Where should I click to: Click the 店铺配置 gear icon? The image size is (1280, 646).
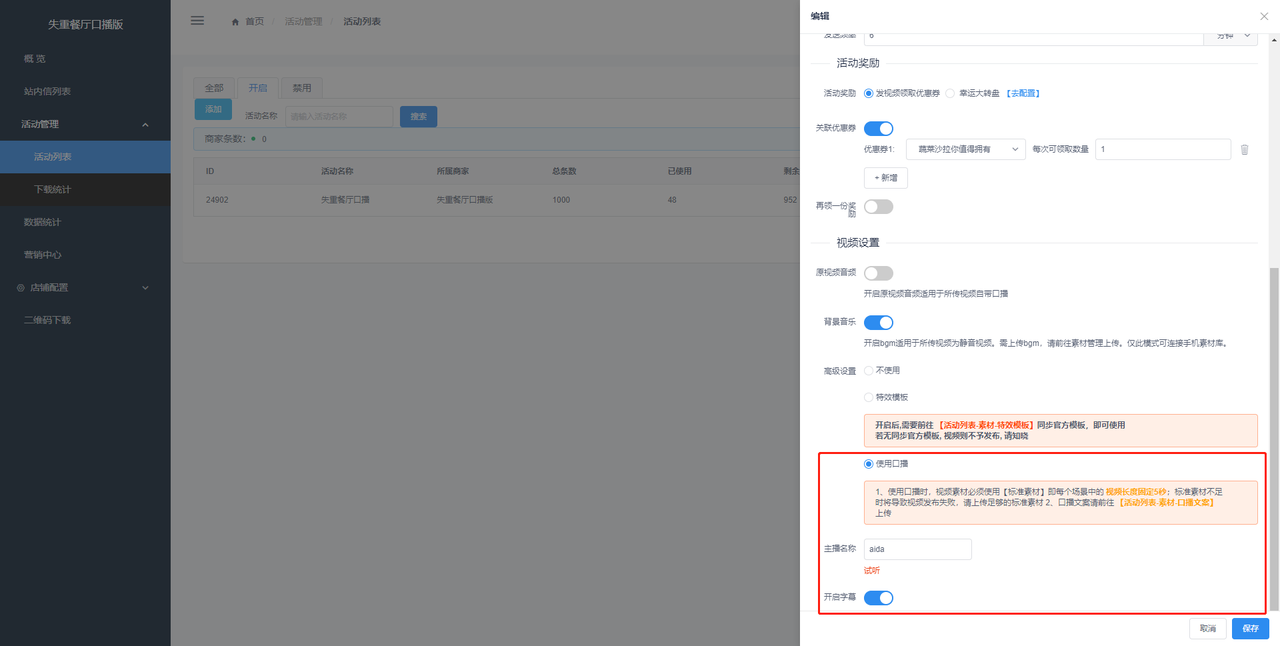coord(21,288)
